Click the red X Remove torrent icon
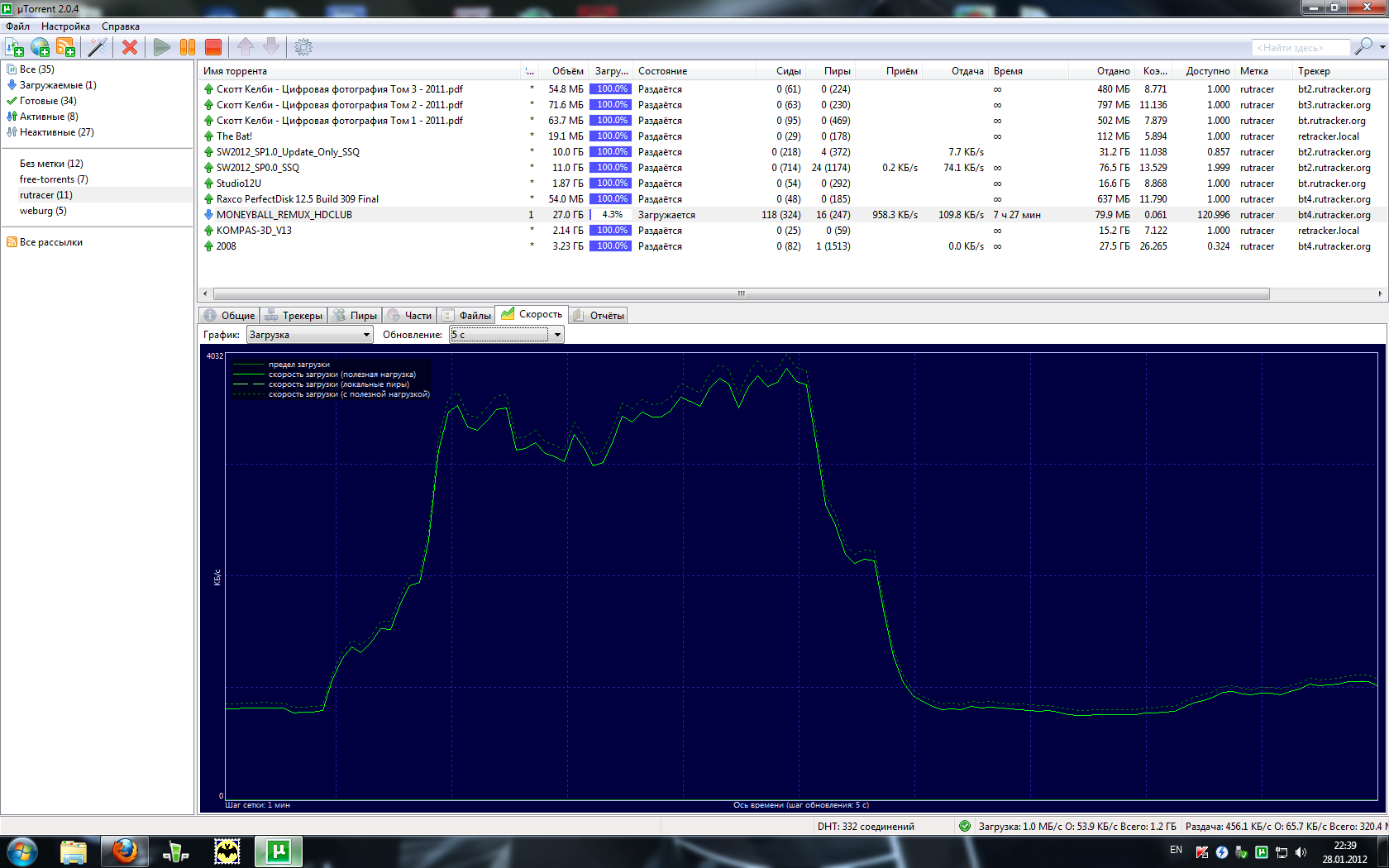This screenshot has width=1389, height=868. (130, 47)
